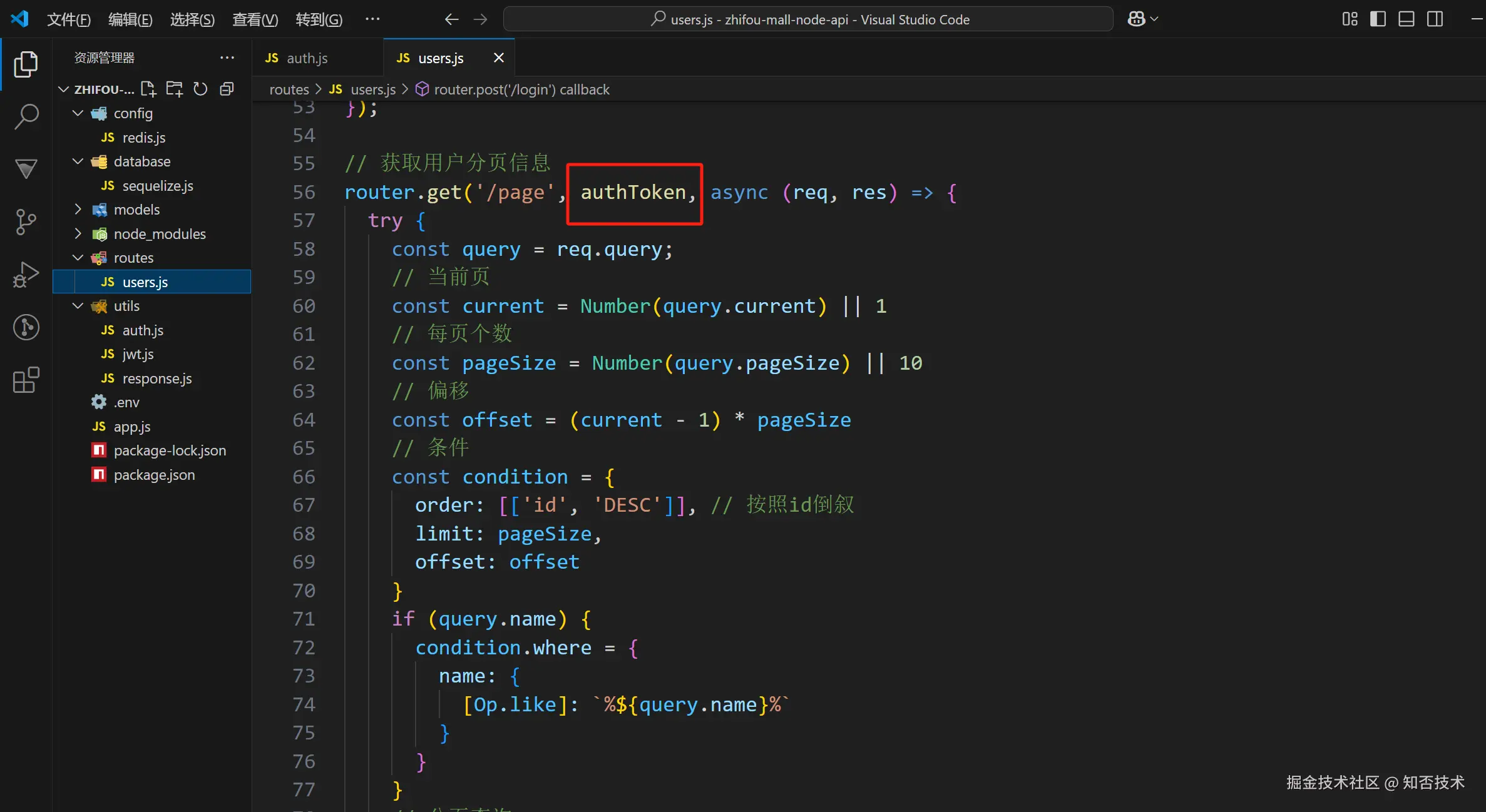Viewport: 1486px width, 812px height.
Task: Toggle the bottom panel visibility
Action: (1406, 19)
